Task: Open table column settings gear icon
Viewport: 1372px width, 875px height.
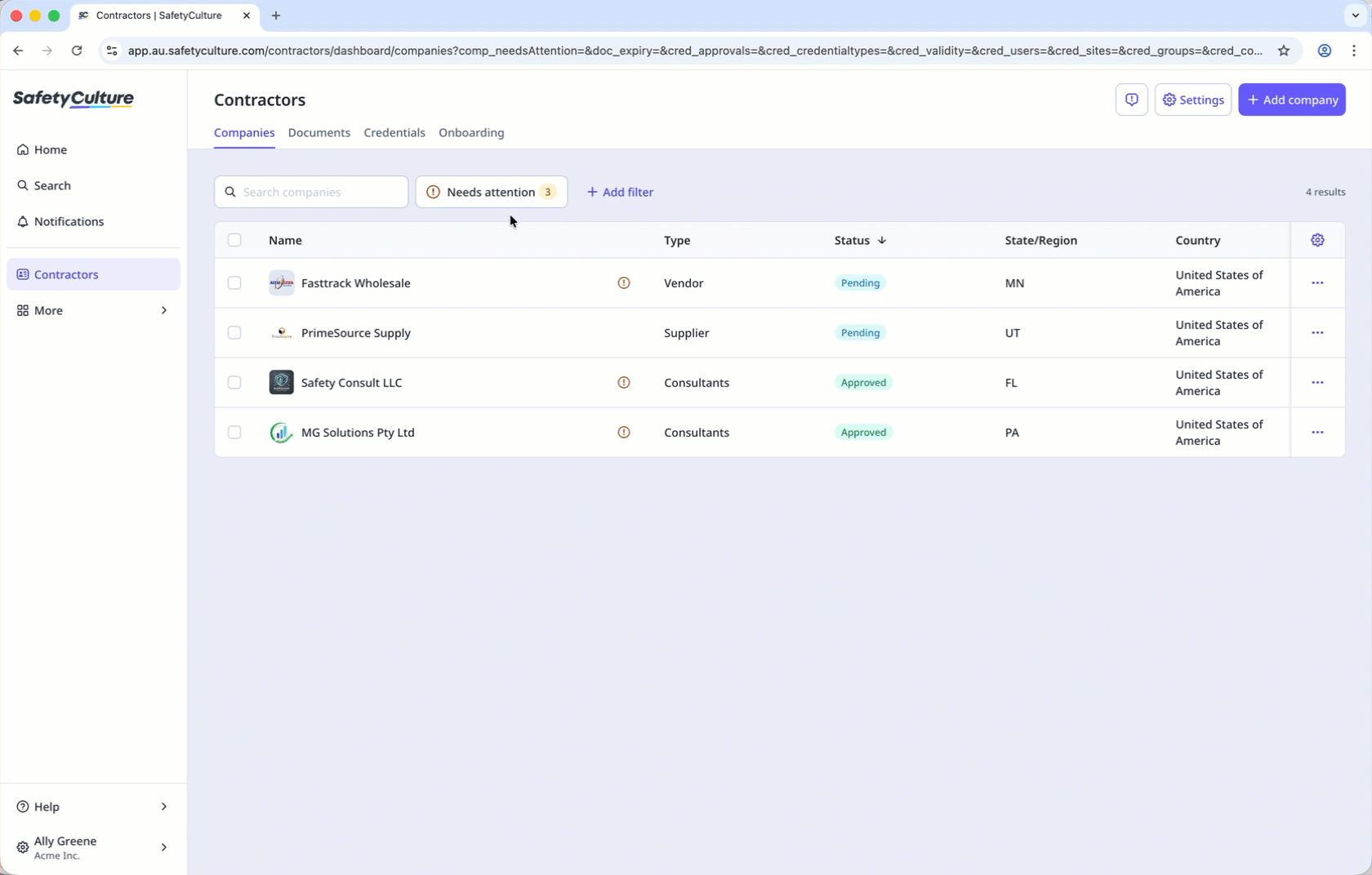Action: tap(1317, 240)
